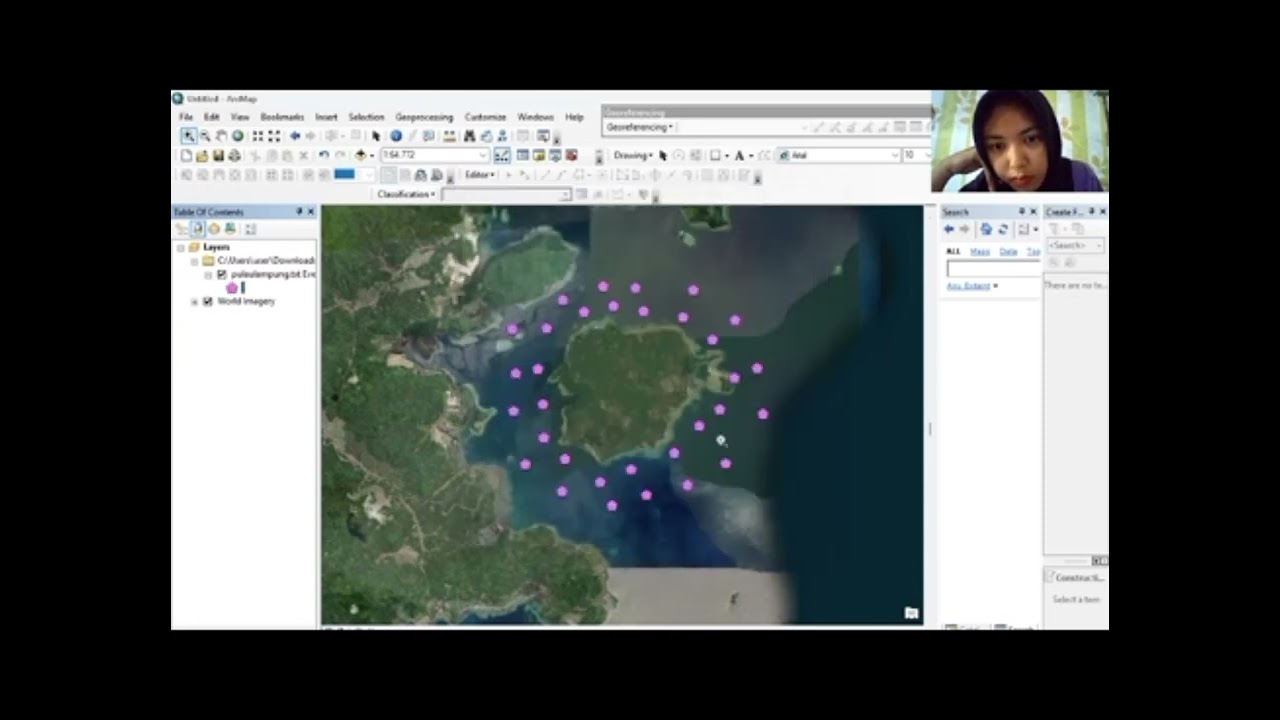Open the Arial font dropdown
Image resolution: width=1280 pixels, height=720 pixels.
pyautogui.click(x=895, y=156)
